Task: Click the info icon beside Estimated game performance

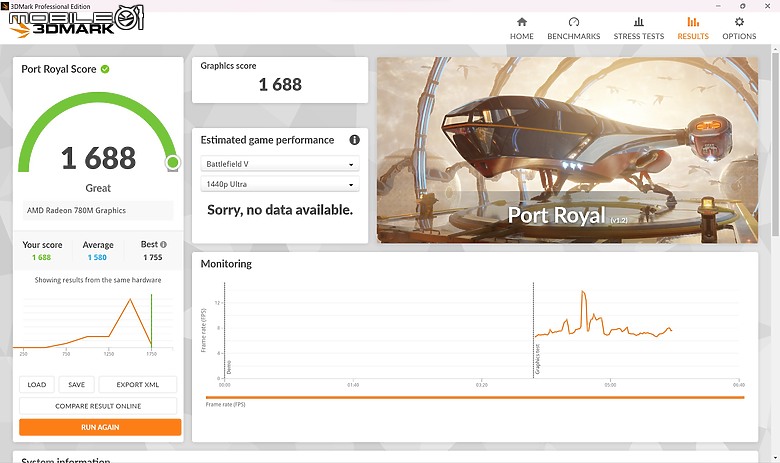Action: [354, 140]
